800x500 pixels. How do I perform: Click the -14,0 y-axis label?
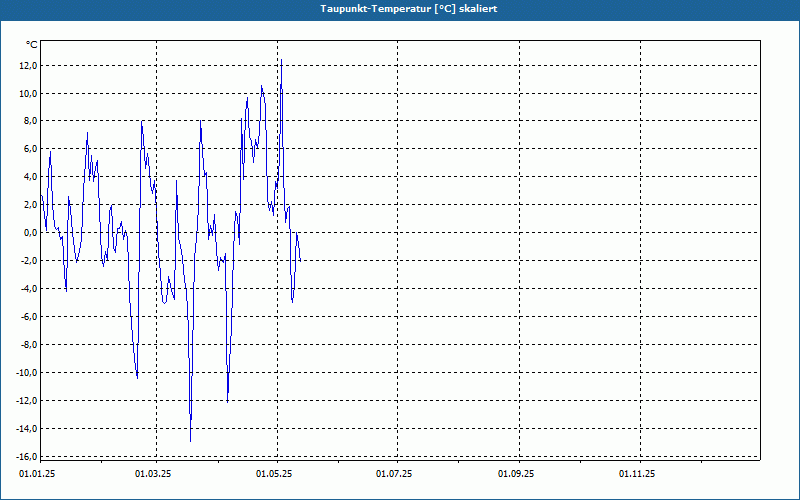pos(27,429)
